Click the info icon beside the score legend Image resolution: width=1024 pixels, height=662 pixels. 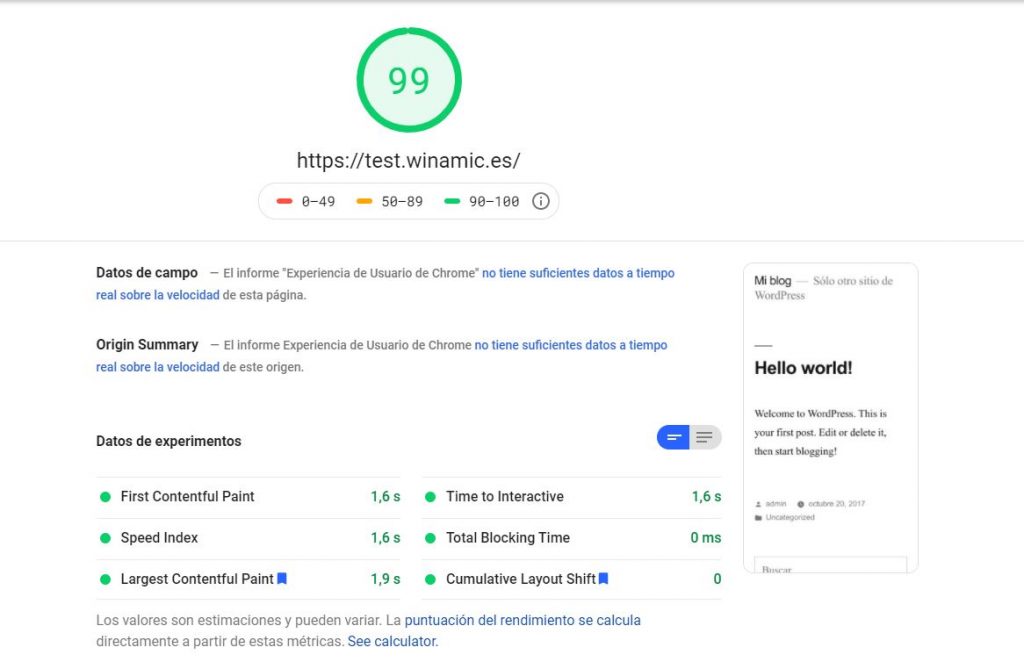tap(540, 201)
